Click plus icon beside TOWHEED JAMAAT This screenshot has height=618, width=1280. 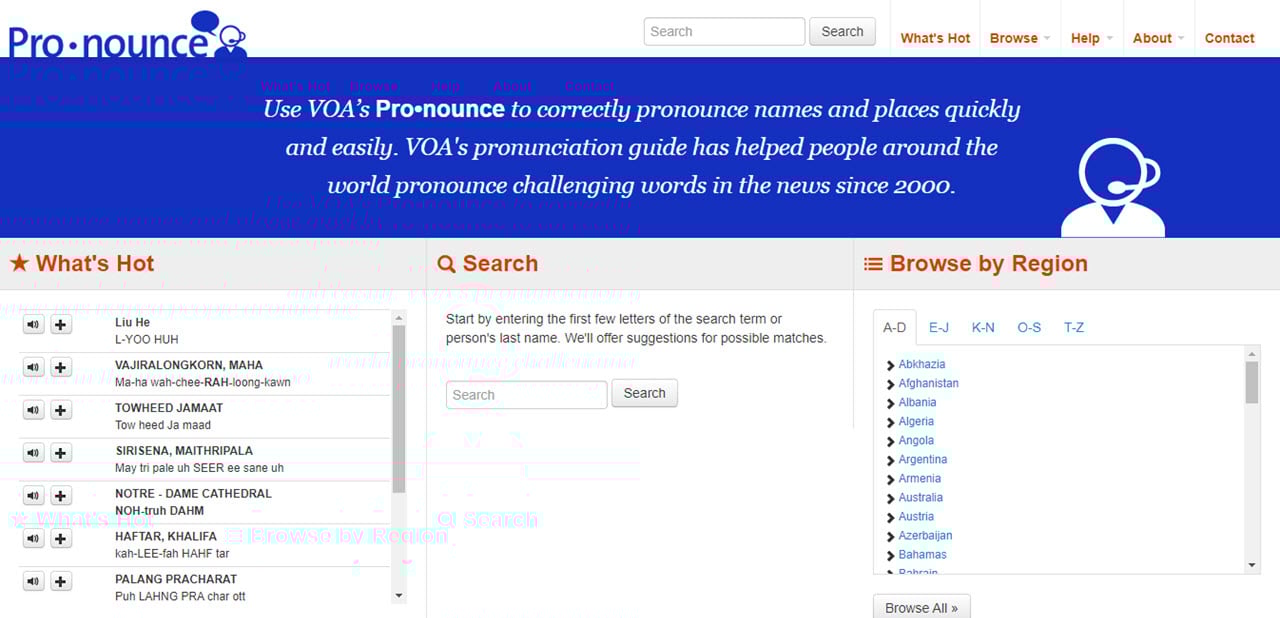click(61, 410)
